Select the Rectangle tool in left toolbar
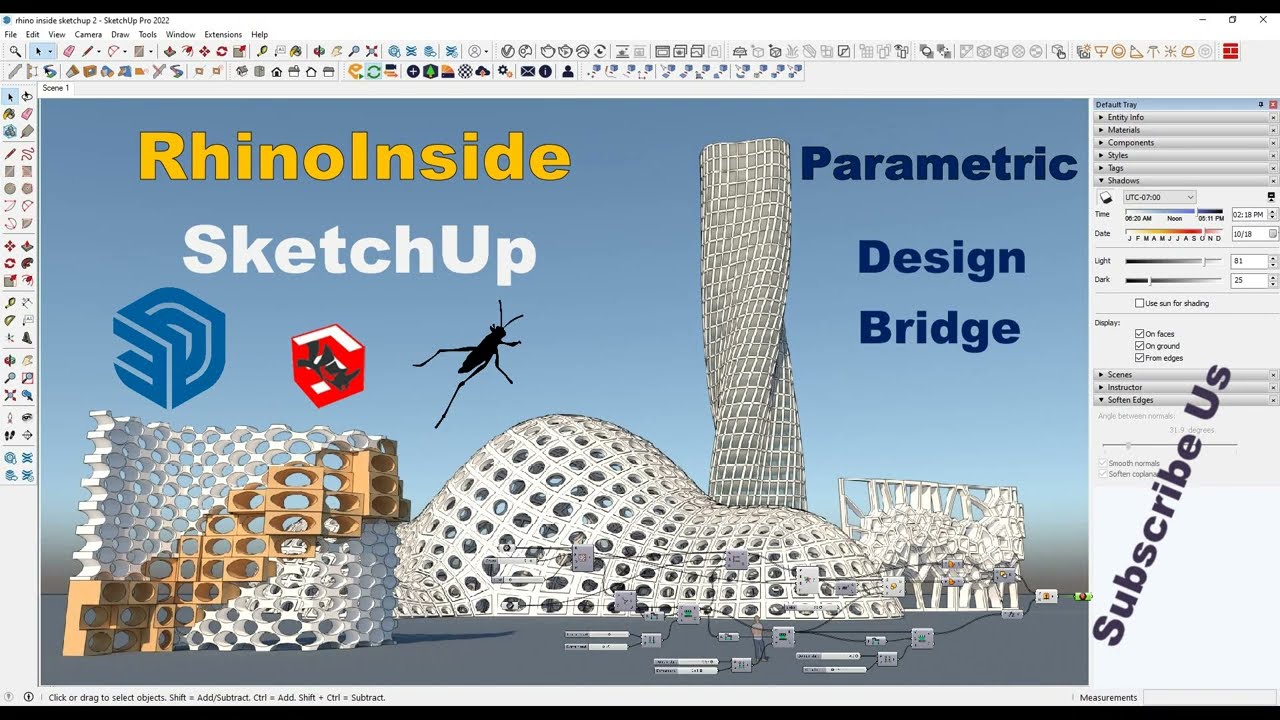Image resolution: width=1280 pixels, height=720 pixels. (10, 171)
